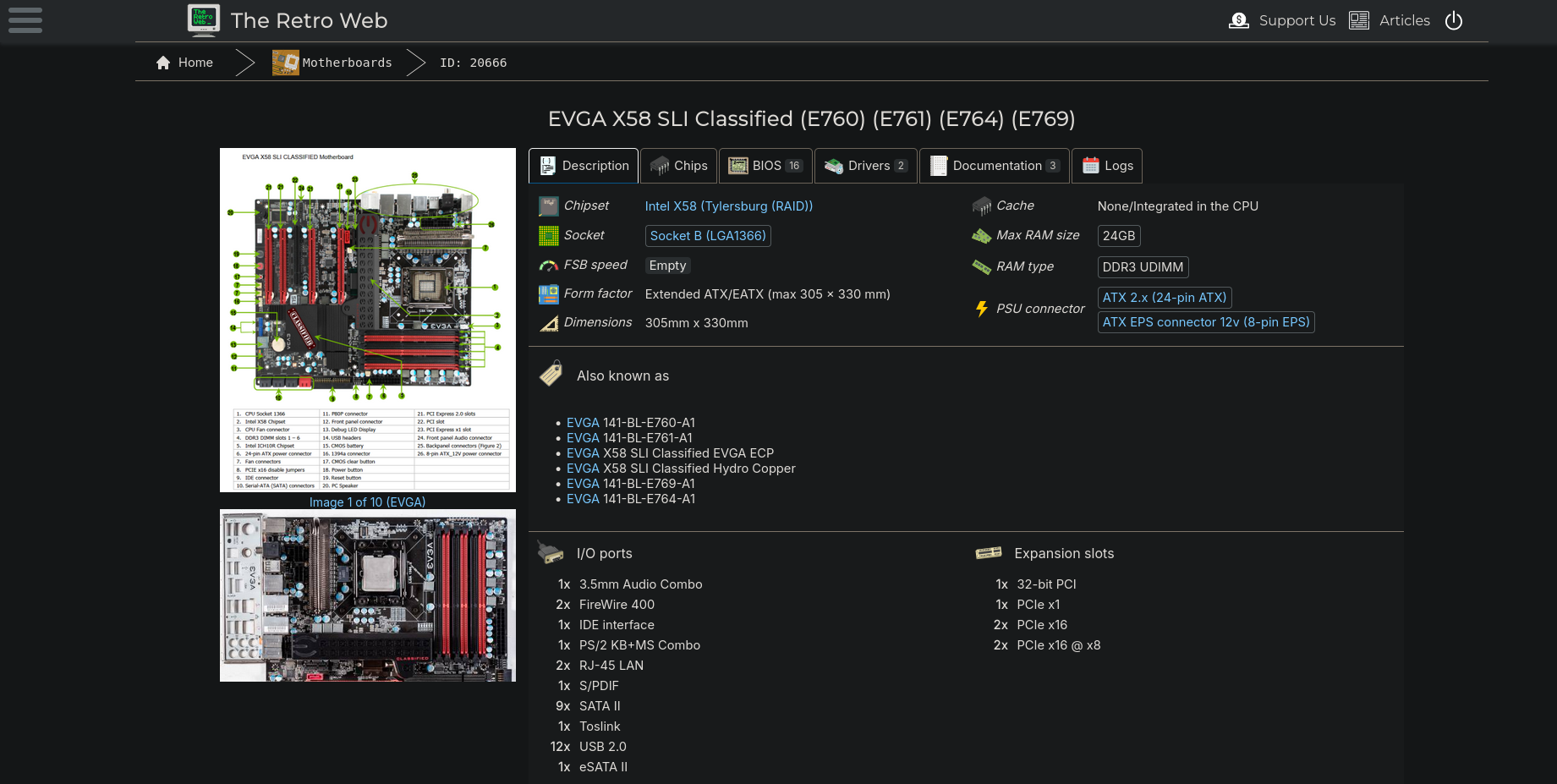Click EVGA link beside X58 SLI Classified EVGA ECP
This screenshot has height=784, width=1557.
click(x=583, y=453)
